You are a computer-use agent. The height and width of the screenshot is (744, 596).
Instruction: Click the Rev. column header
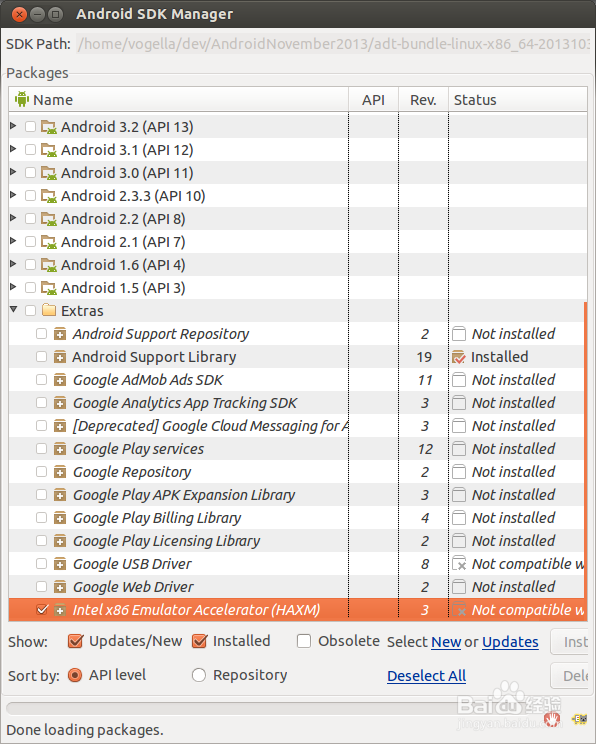(x=423, y=100)
